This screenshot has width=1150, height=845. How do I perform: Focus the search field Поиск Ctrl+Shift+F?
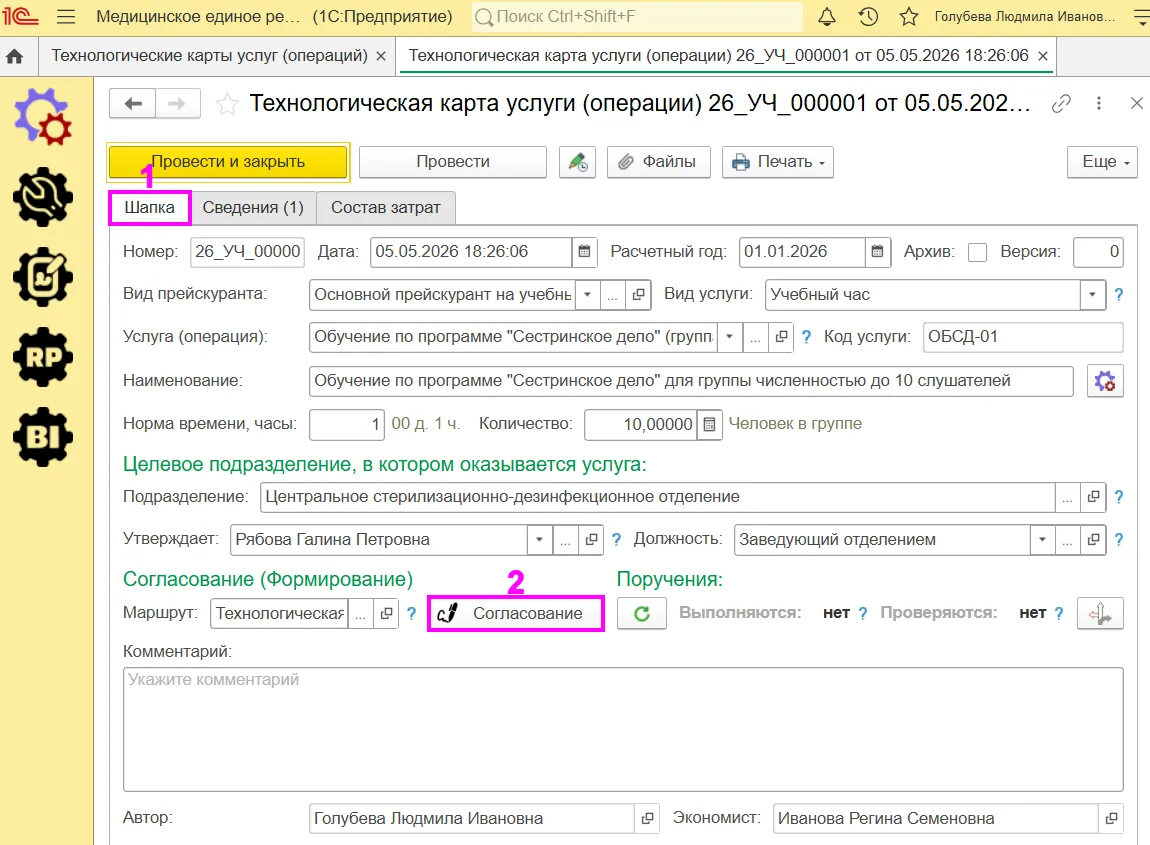[x=637, y=16]
